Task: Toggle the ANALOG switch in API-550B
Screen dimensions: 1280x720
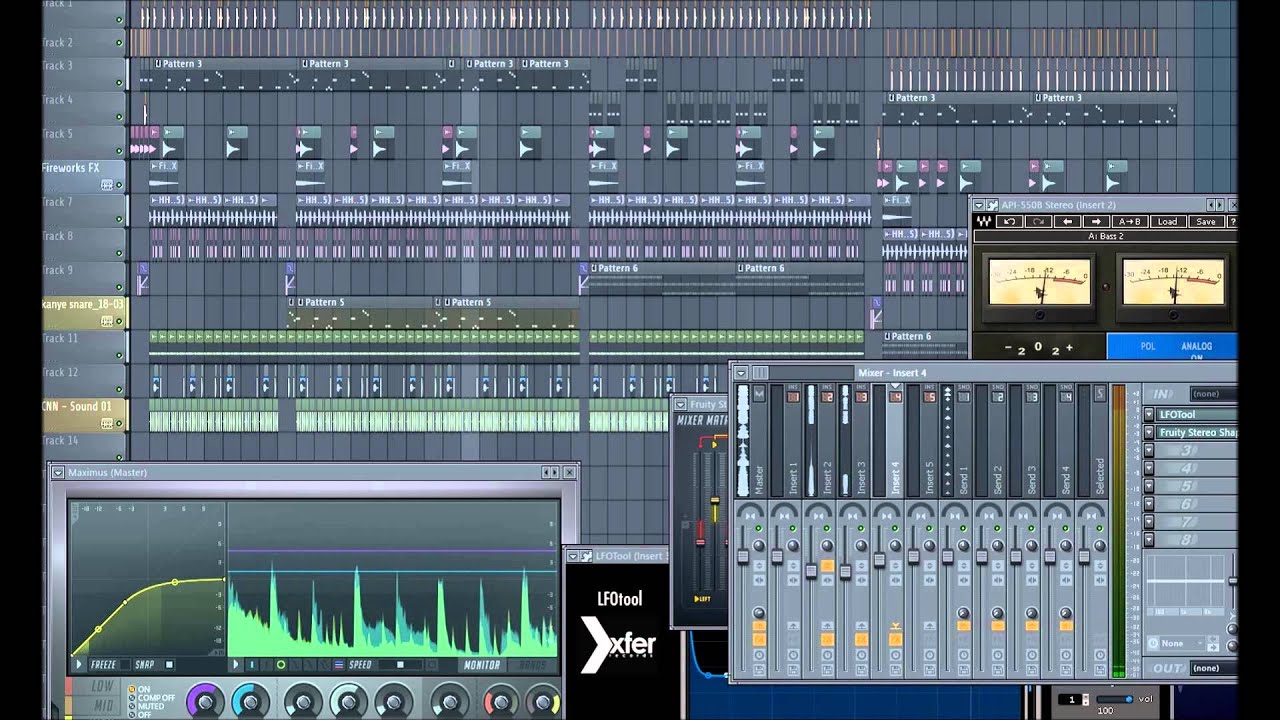Action: [1196, 346]
